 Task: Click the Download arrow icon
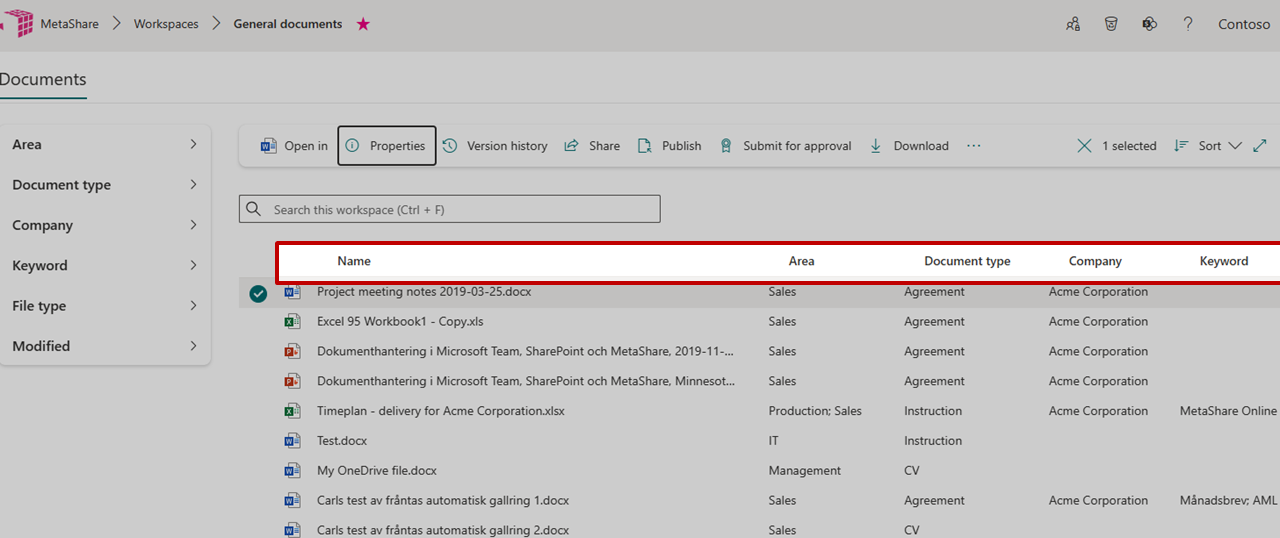click(x=876, y=146)
